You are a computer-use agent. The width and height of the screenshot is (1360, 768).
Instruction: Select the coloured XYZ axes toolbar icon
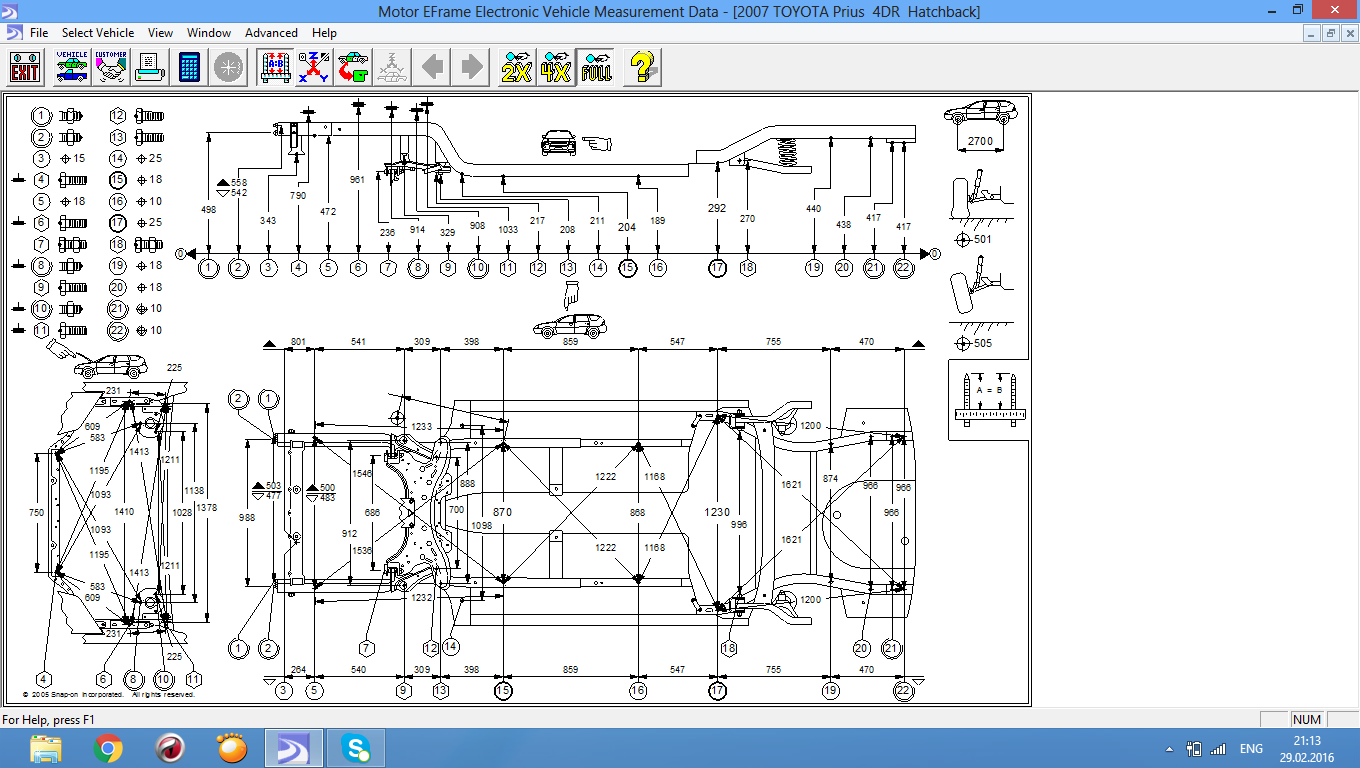tap(314, 68)
